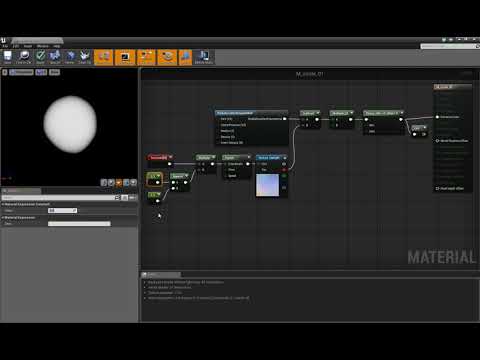Click the top connected pin on material output node
Viewport: 480px width, 360px height.
tap(437, 117)
